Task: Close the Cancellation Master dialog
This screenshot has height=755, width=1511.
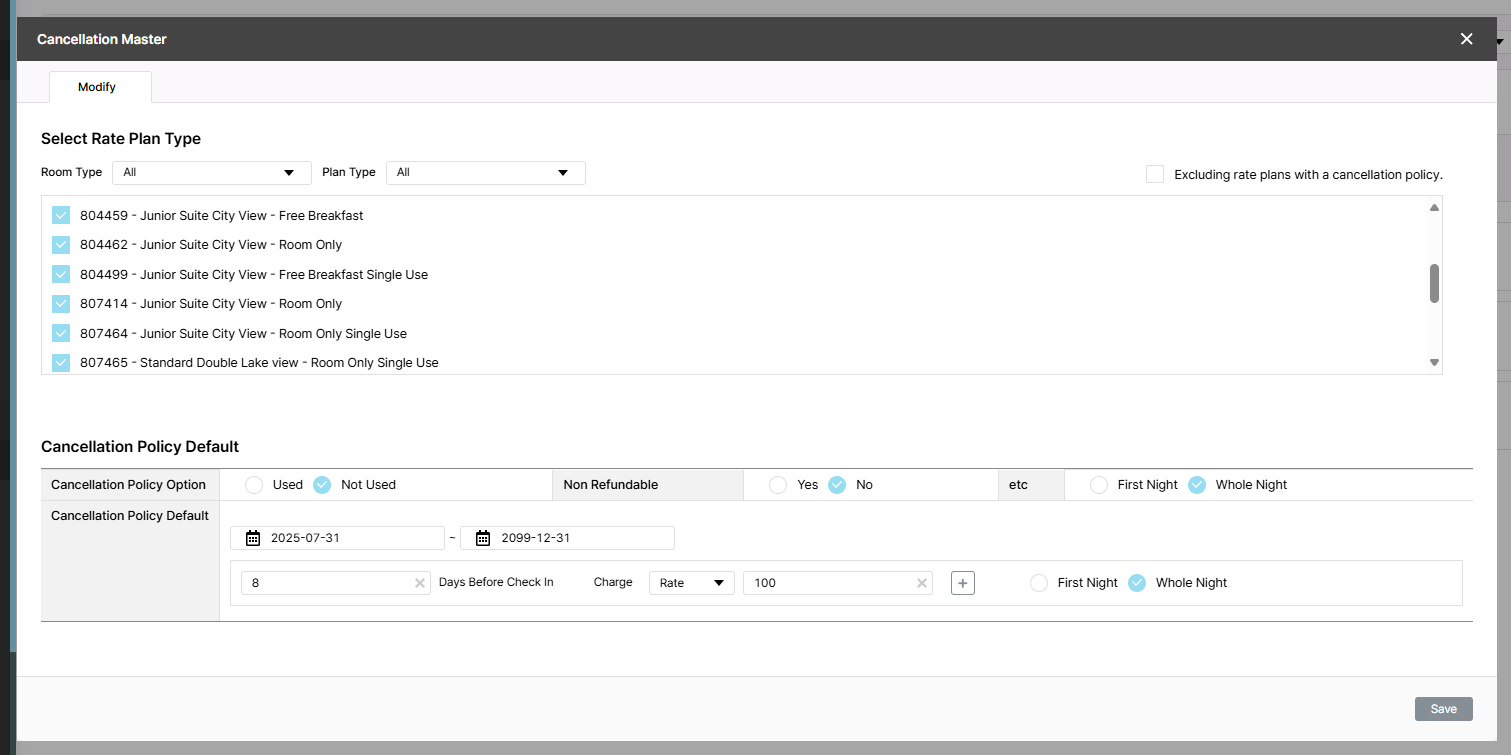Action: click(x=1466, y=39)
